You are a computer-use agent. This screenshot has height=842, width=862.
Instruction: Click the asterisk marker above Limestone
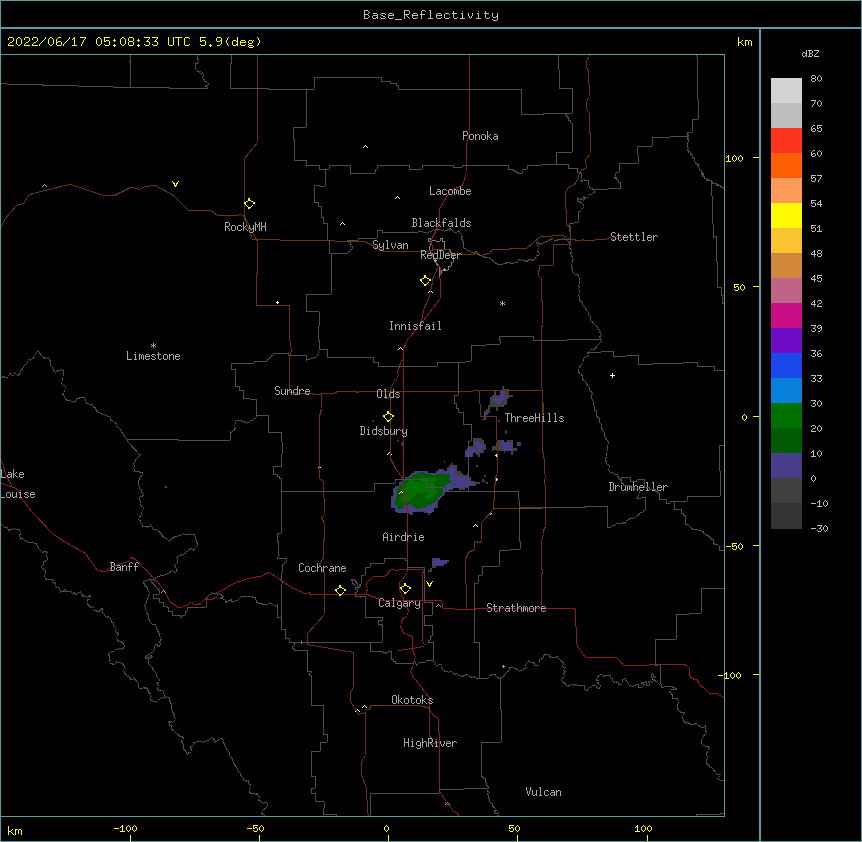click(153, 346)
